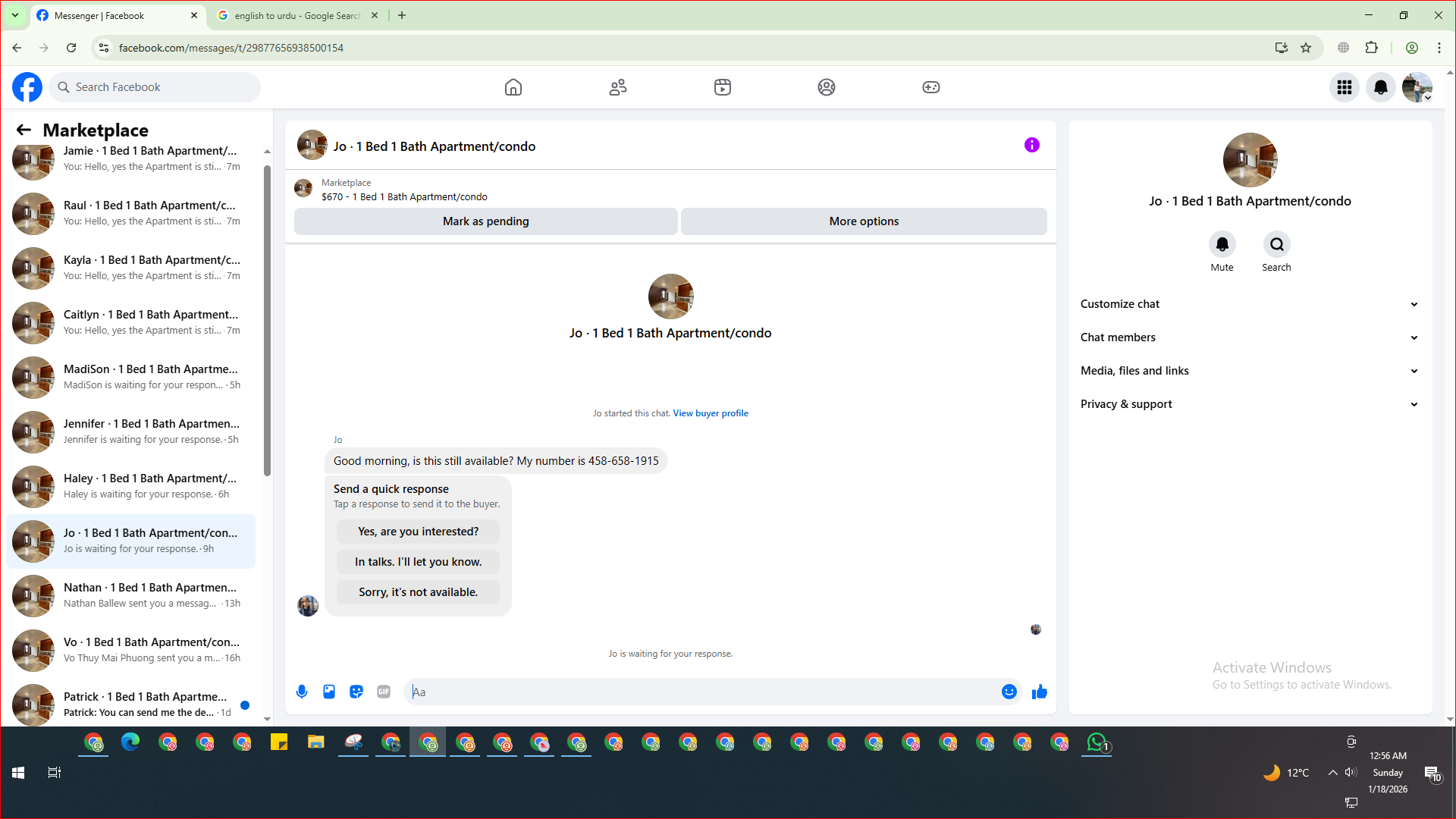Screen dimensions: 1456x819
Task: Click the voice clip microphone icon
Action: (302, 692)
